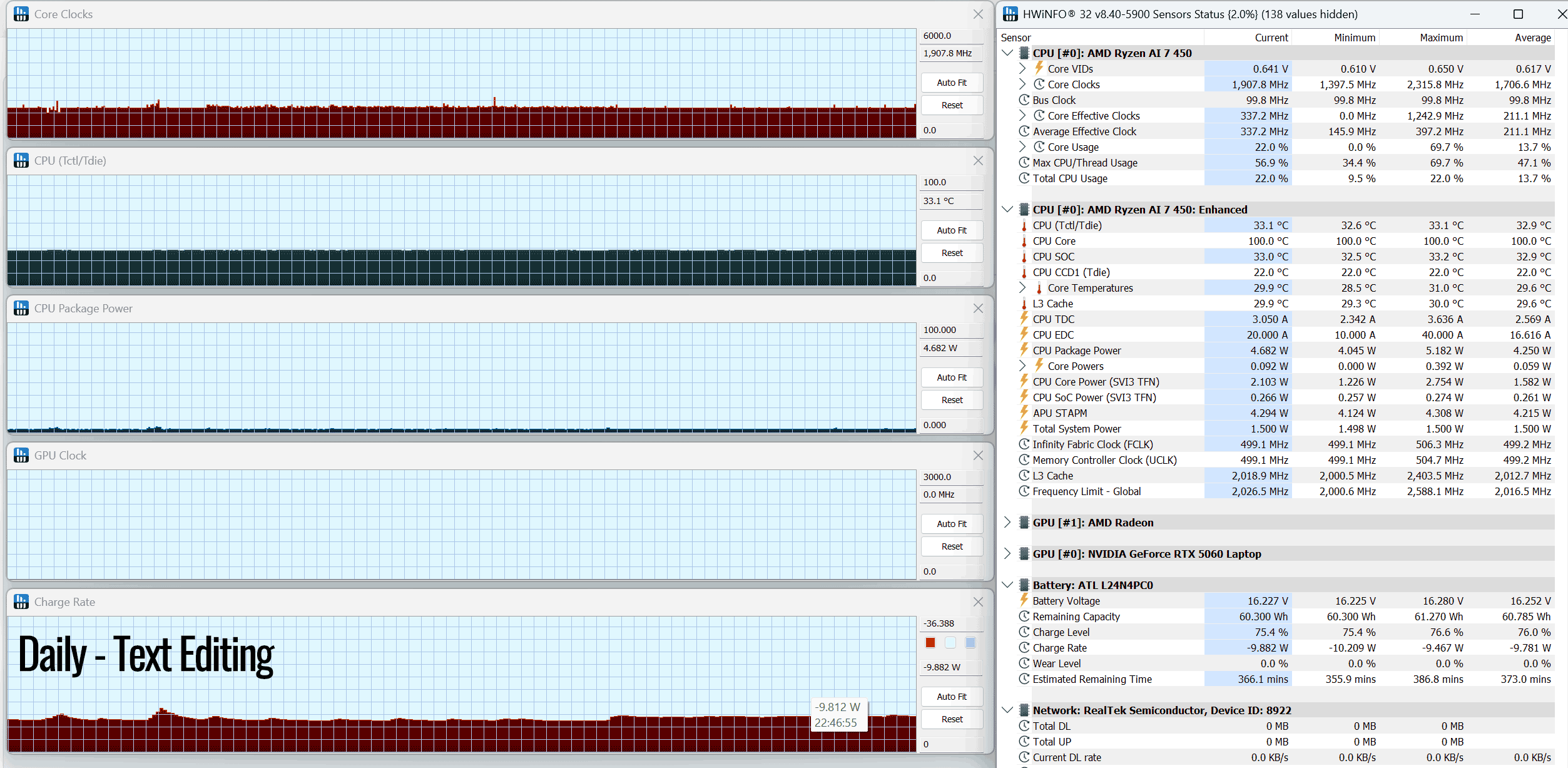Click Reset in the Core Clocks graph
Screen dimensions: 1568x768
(x=952, y=105)
